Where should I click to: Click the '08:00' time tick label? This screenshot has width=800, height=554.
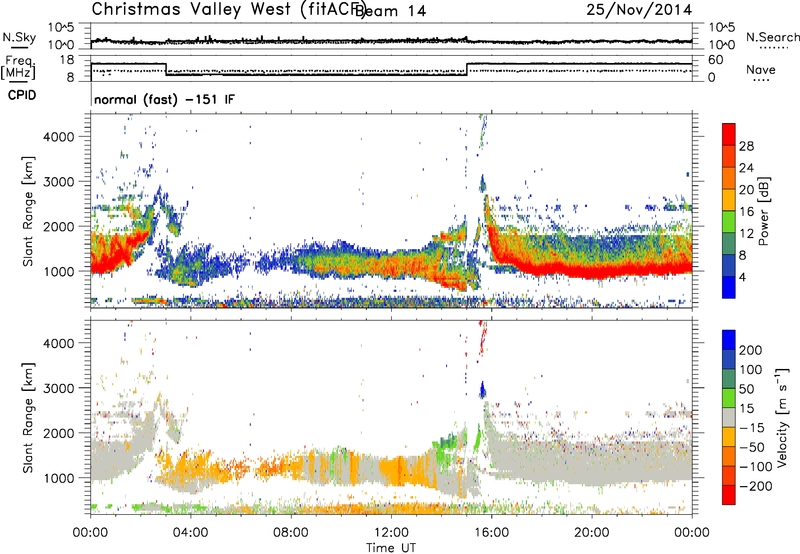tap(290, 533)
